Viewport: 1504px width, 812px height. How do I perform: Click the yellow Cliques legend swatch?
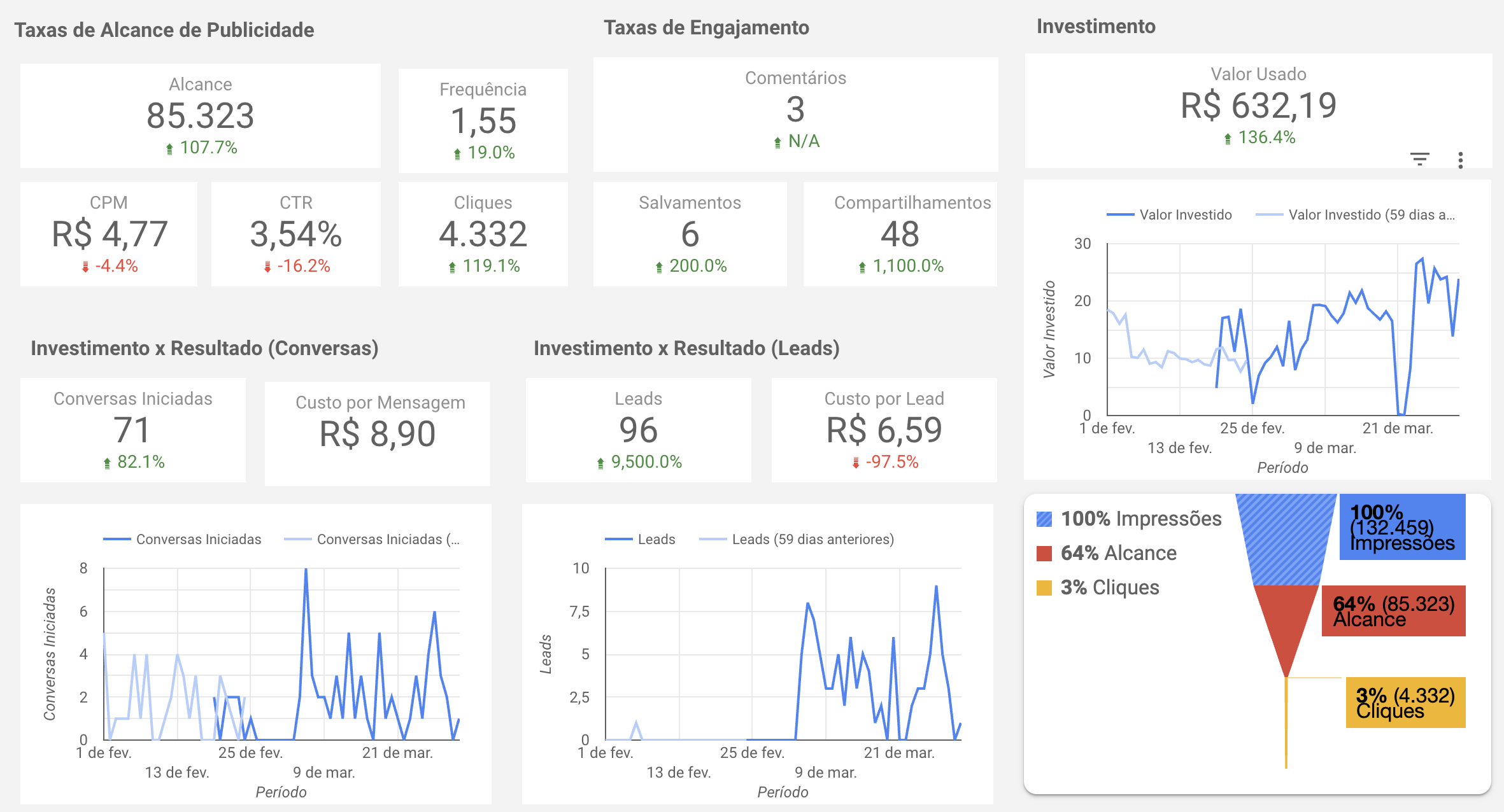(1044, 588)
